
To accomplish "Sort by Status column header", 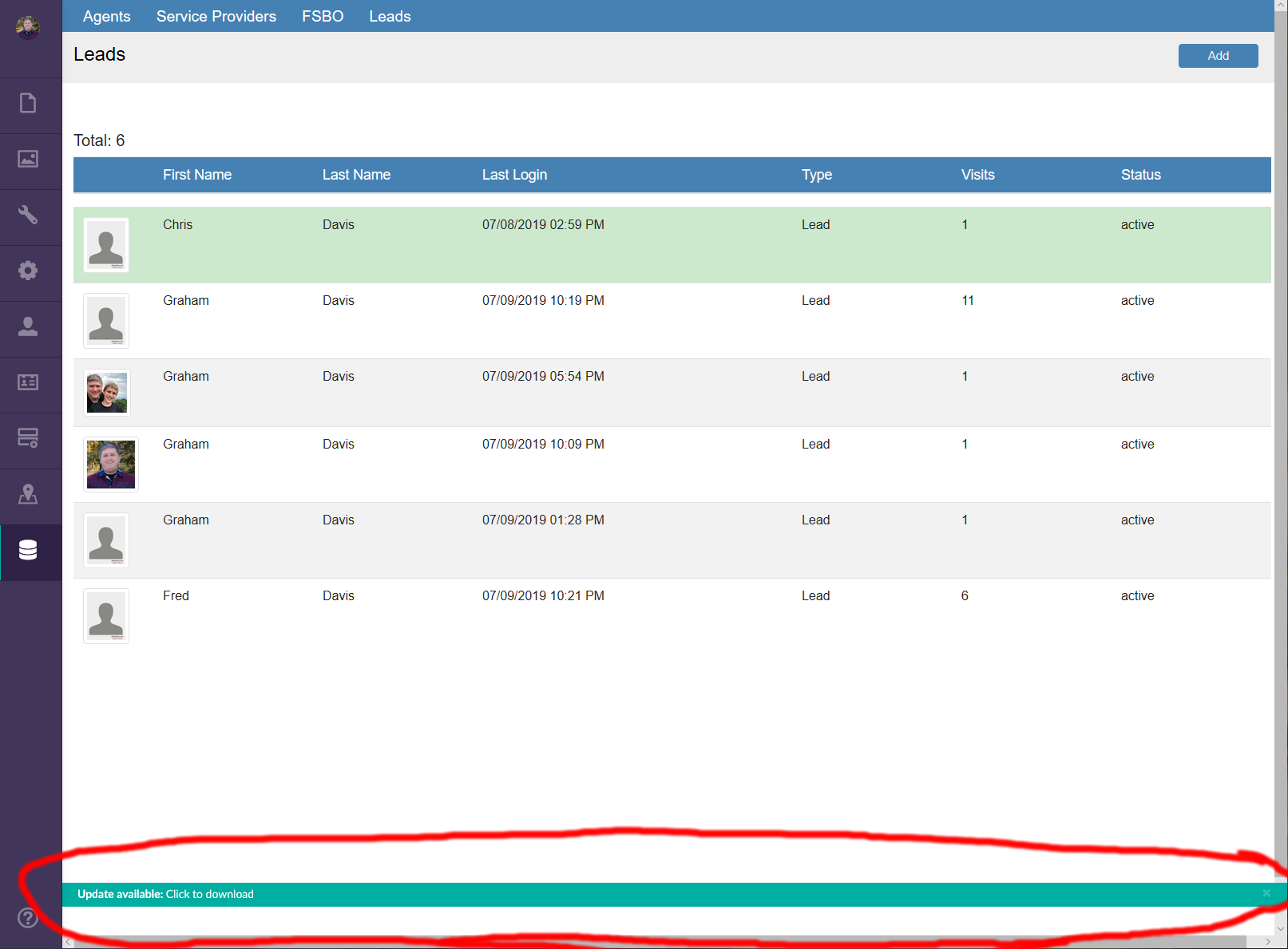I will coord(1140,175).
